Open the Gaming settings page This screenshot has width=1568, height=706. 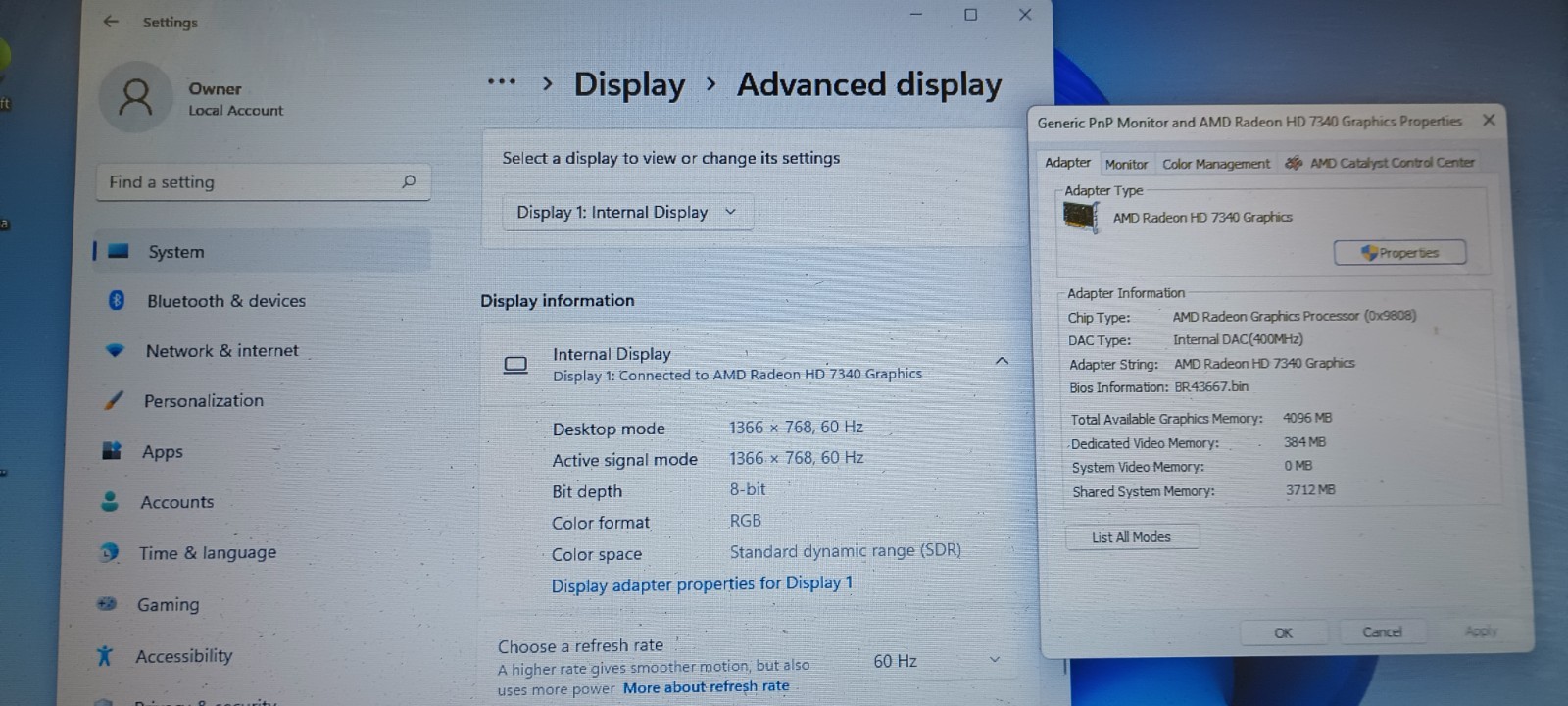click(x=168, y=605)
